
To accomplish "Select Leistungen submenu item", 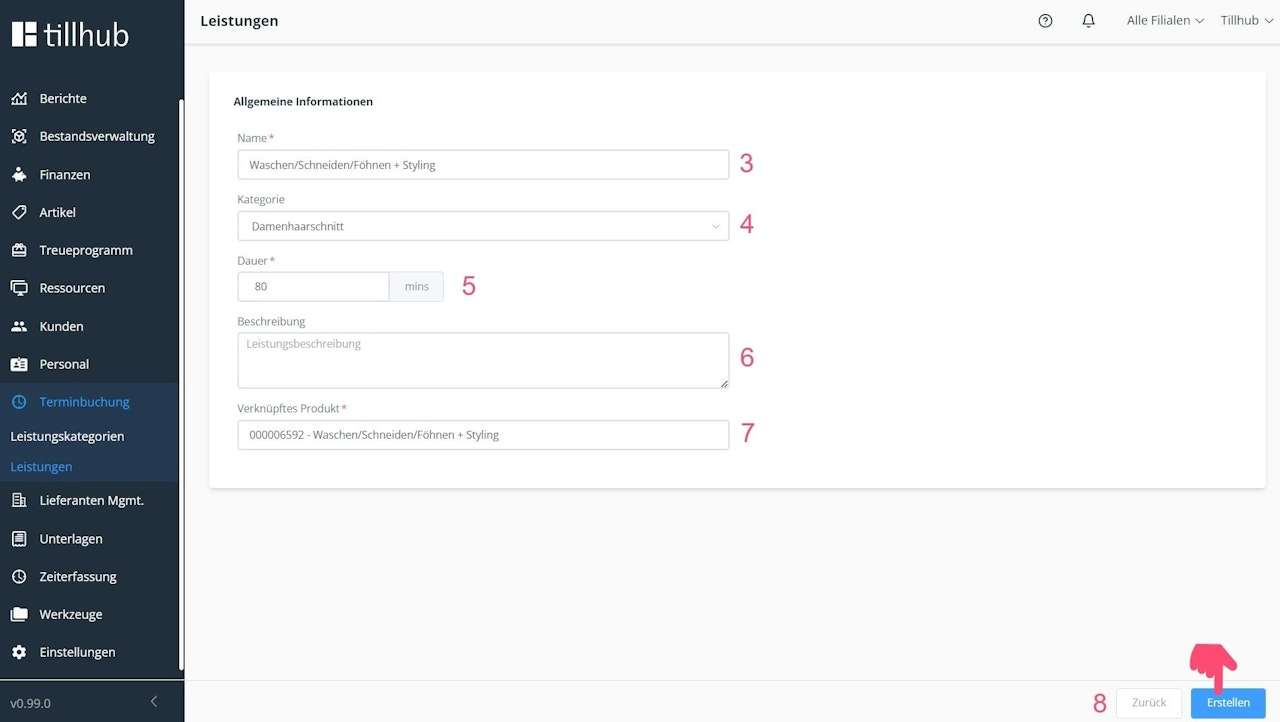I will coord(41,467).
